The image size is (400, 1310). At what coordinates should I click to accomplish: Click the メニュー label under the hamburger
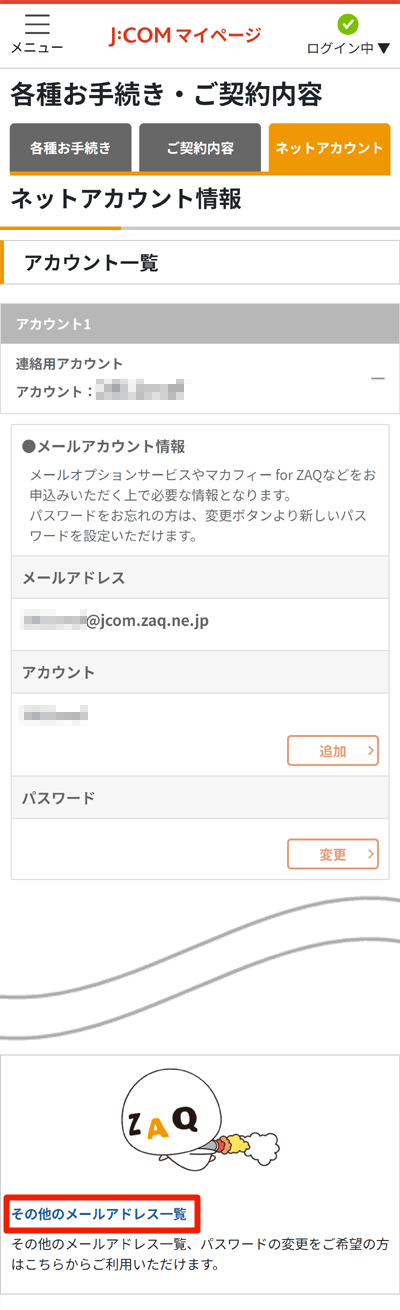click(x=37, y=48)
